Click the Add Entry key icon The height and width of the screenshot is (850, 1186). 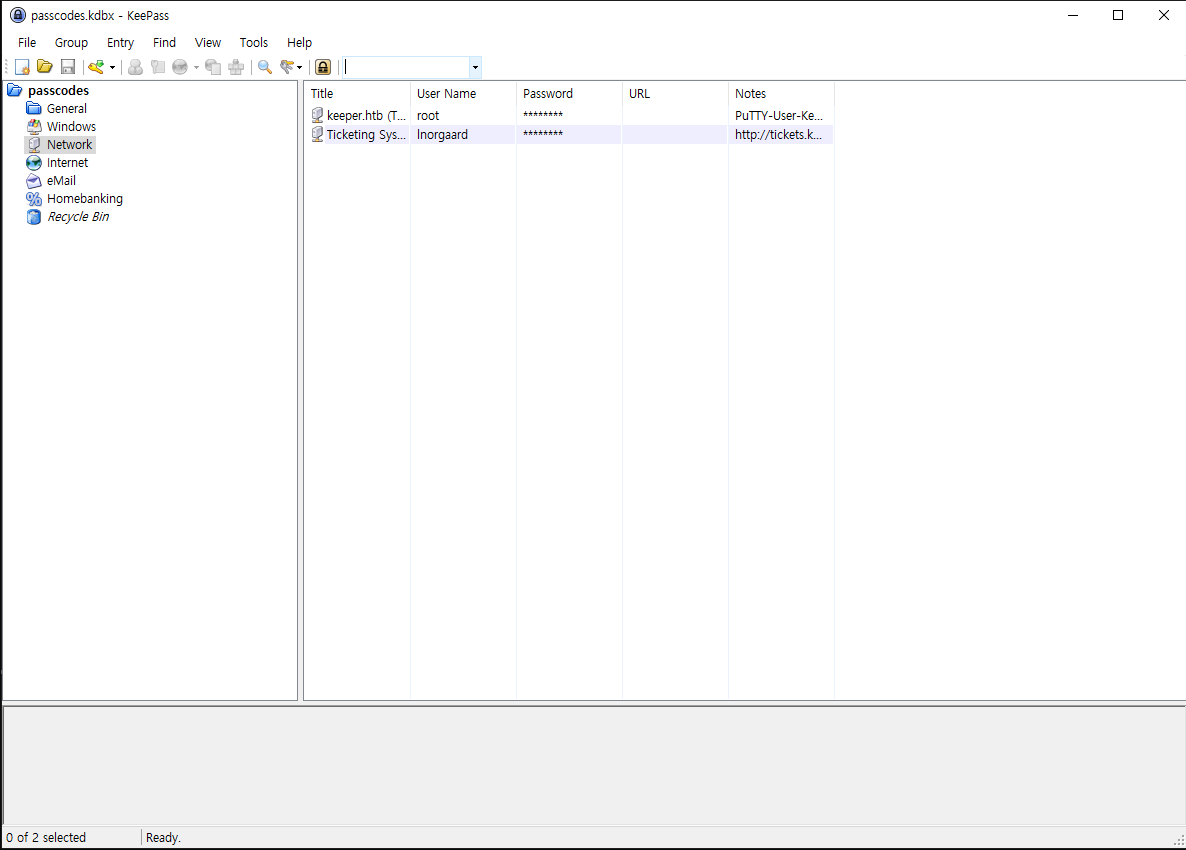click(96, 67)
